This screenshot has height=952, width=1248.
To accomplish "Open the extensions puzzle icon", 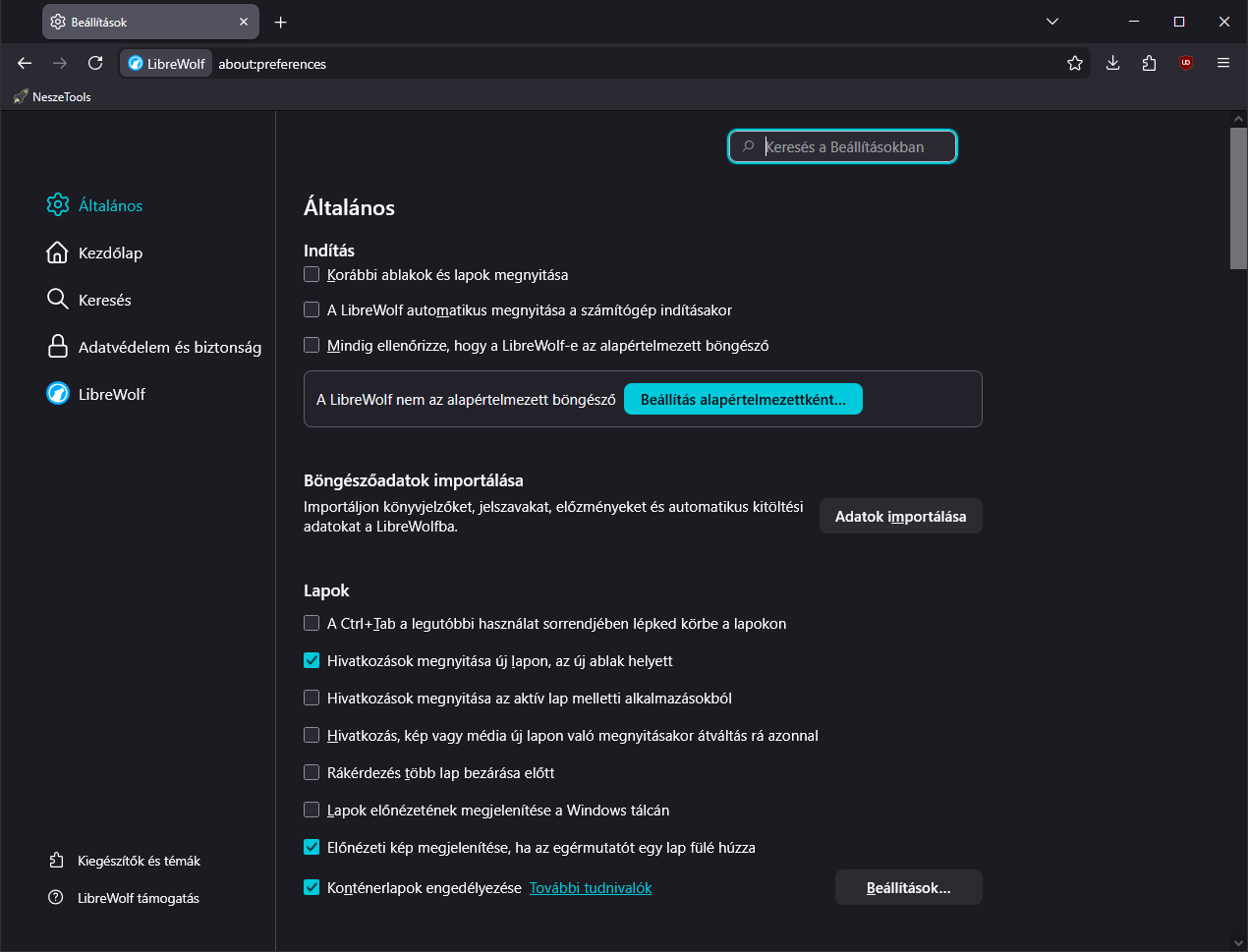I will [1149, 63].
